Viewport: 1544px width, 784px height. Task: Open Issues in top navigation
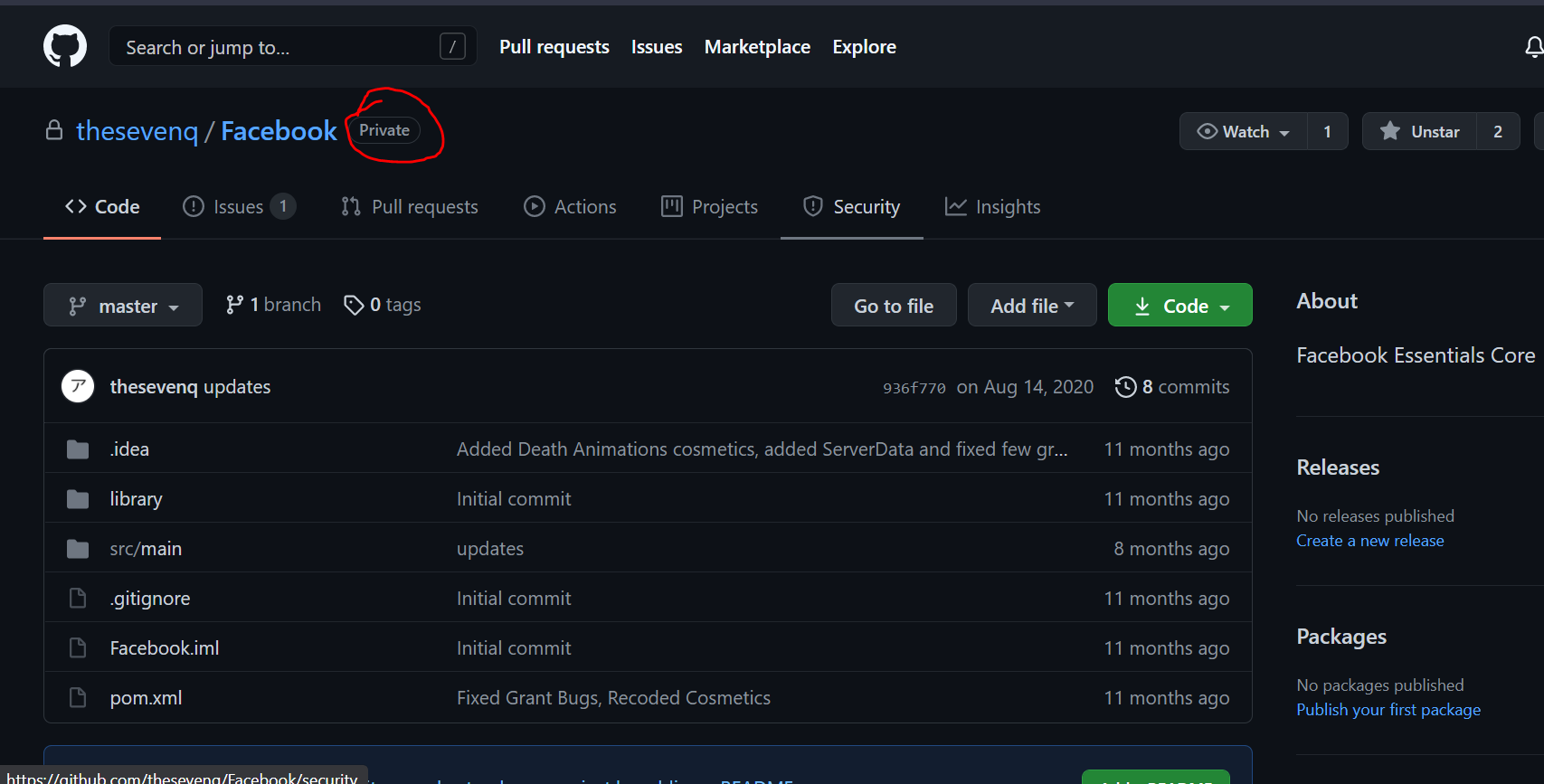pyautogui.click(x=657, y=47)
